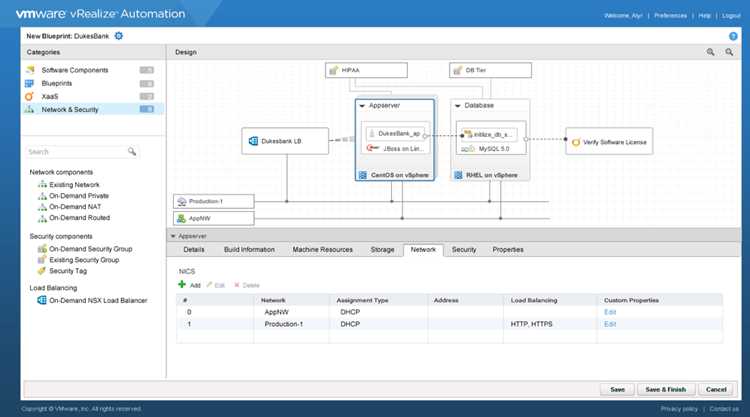
Task: Click the green Add plus icon
Action: pos(182,285)
